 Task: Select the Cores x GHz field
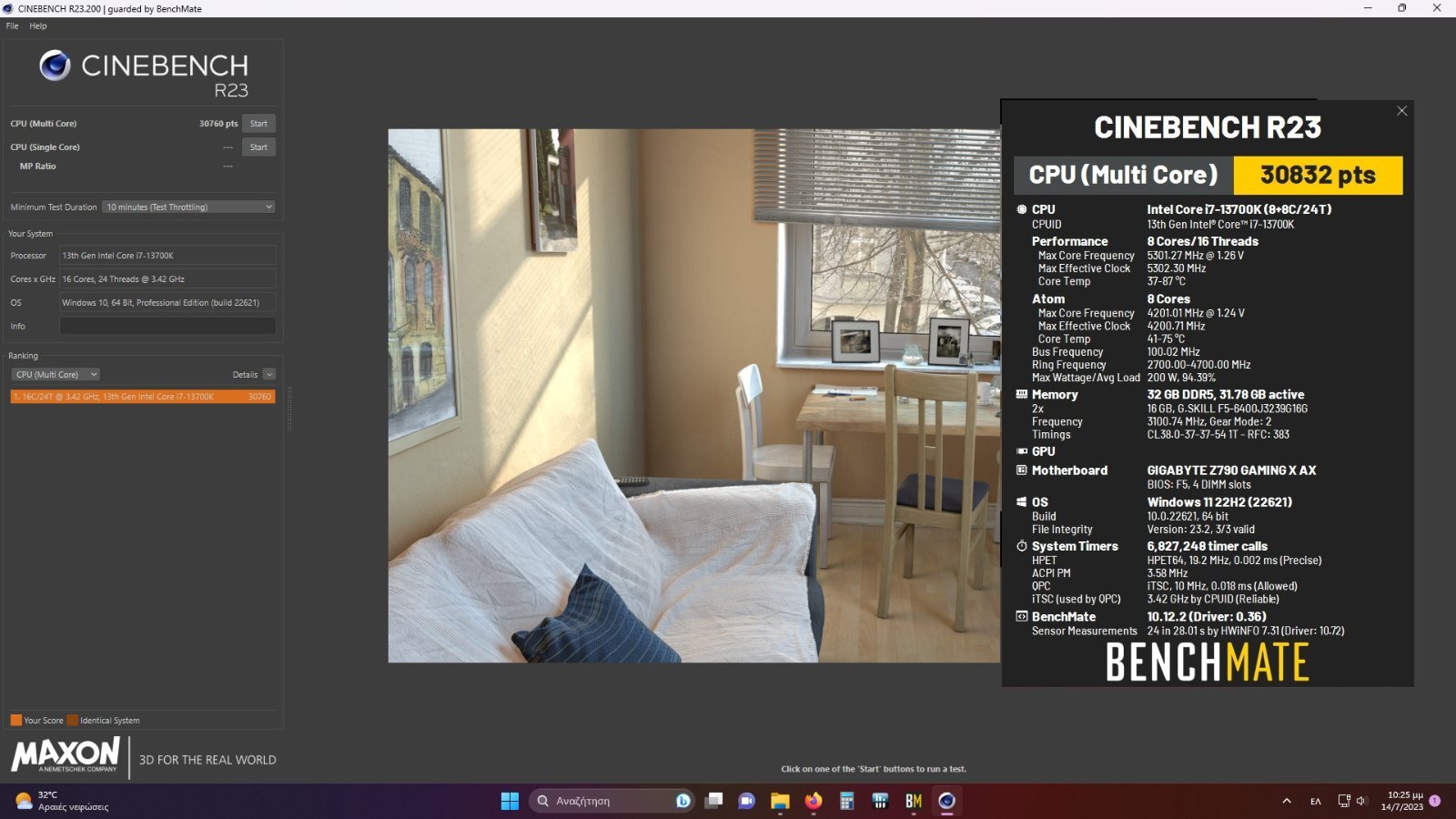(167, 279)
